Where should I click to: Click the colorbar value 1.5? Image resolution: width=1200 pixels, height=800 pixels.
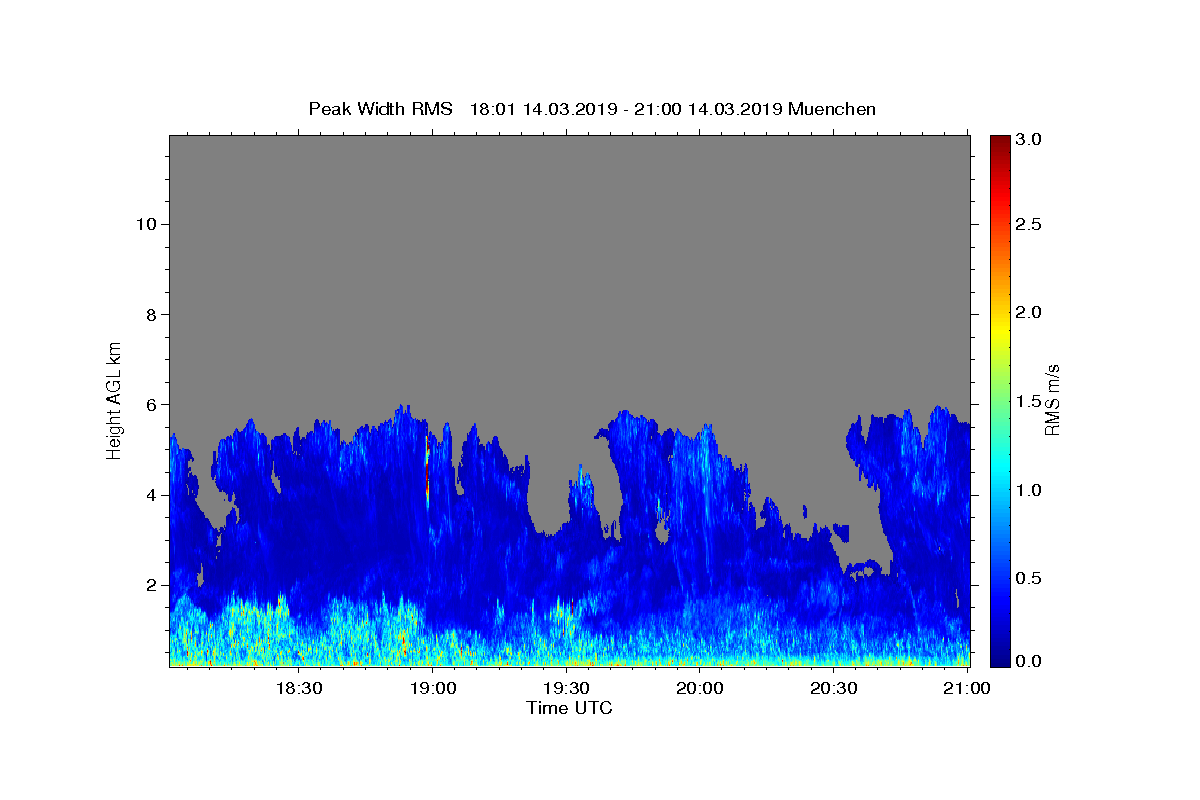(x=1029, y=401)
